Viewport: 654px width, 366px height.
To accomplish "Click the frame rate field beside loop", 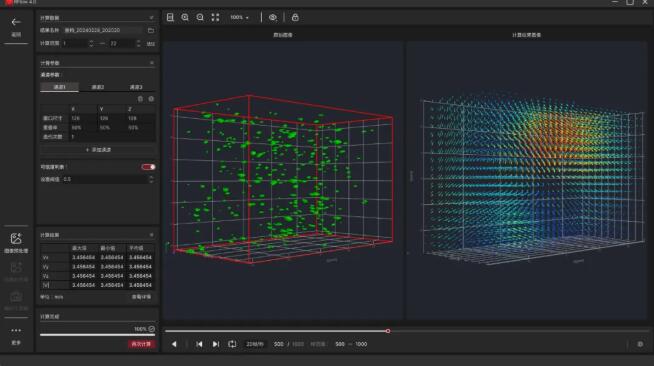I will pyautogui.click(x=255, y=344).
